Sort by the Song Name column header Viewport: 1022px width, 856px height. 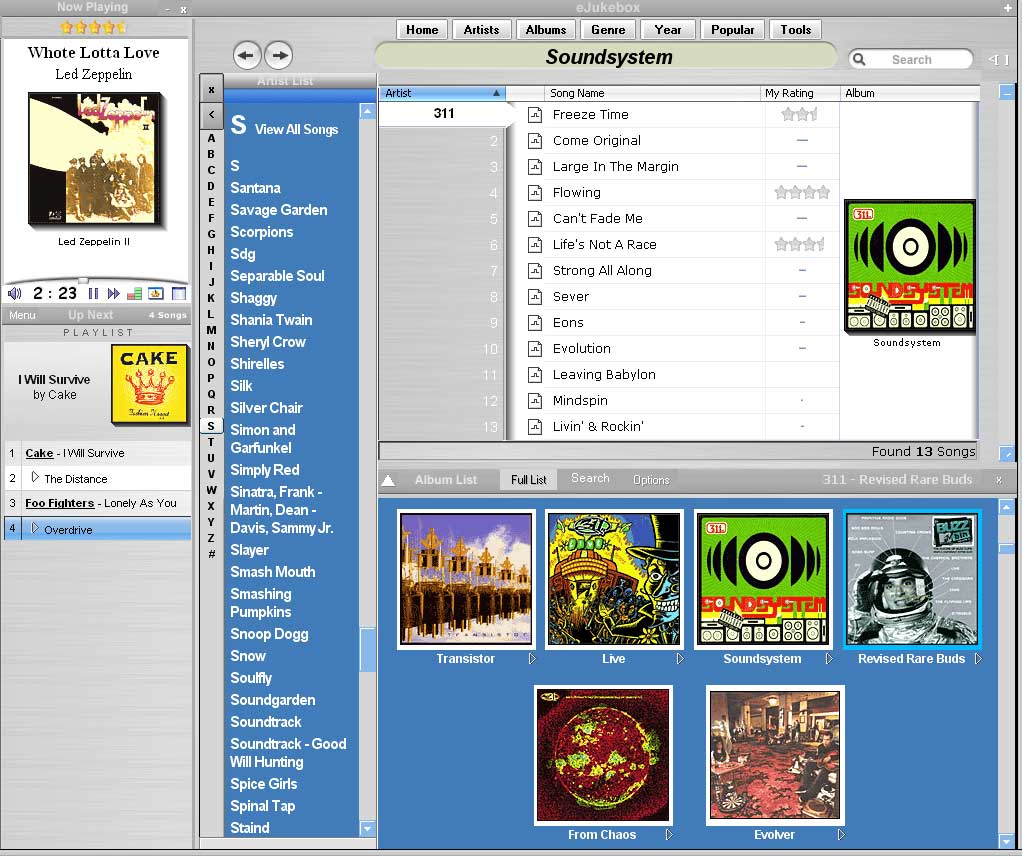coord(653,93)
